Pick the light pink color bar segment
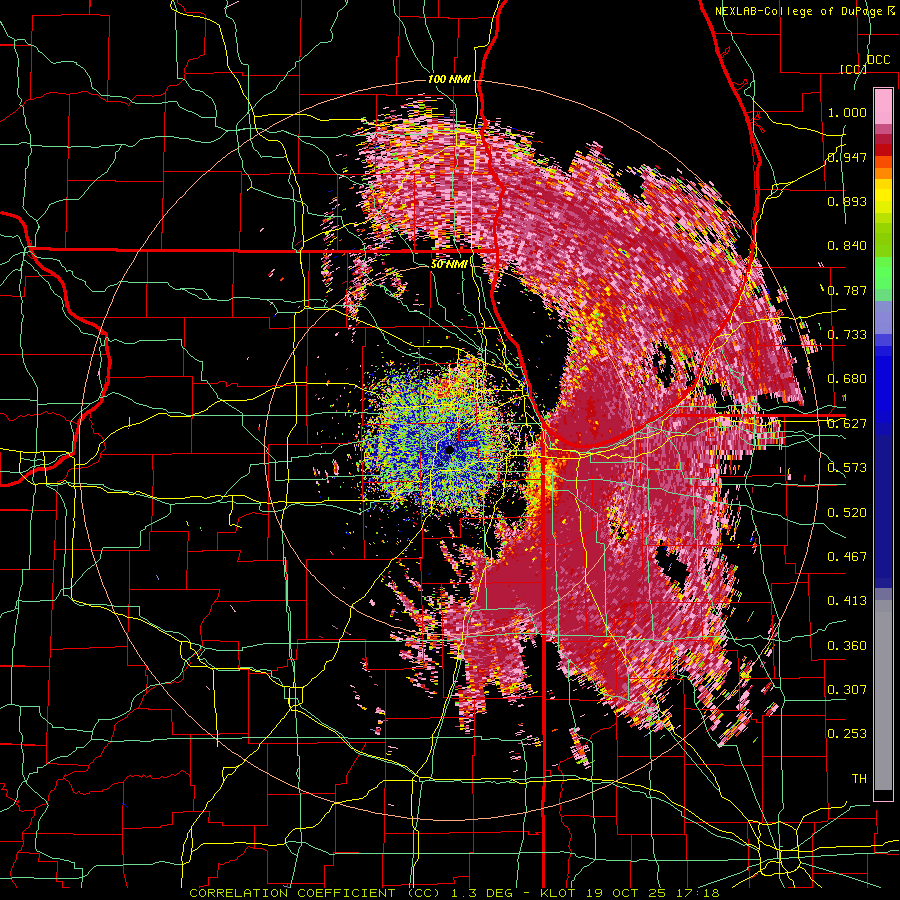 pos(883,106)
